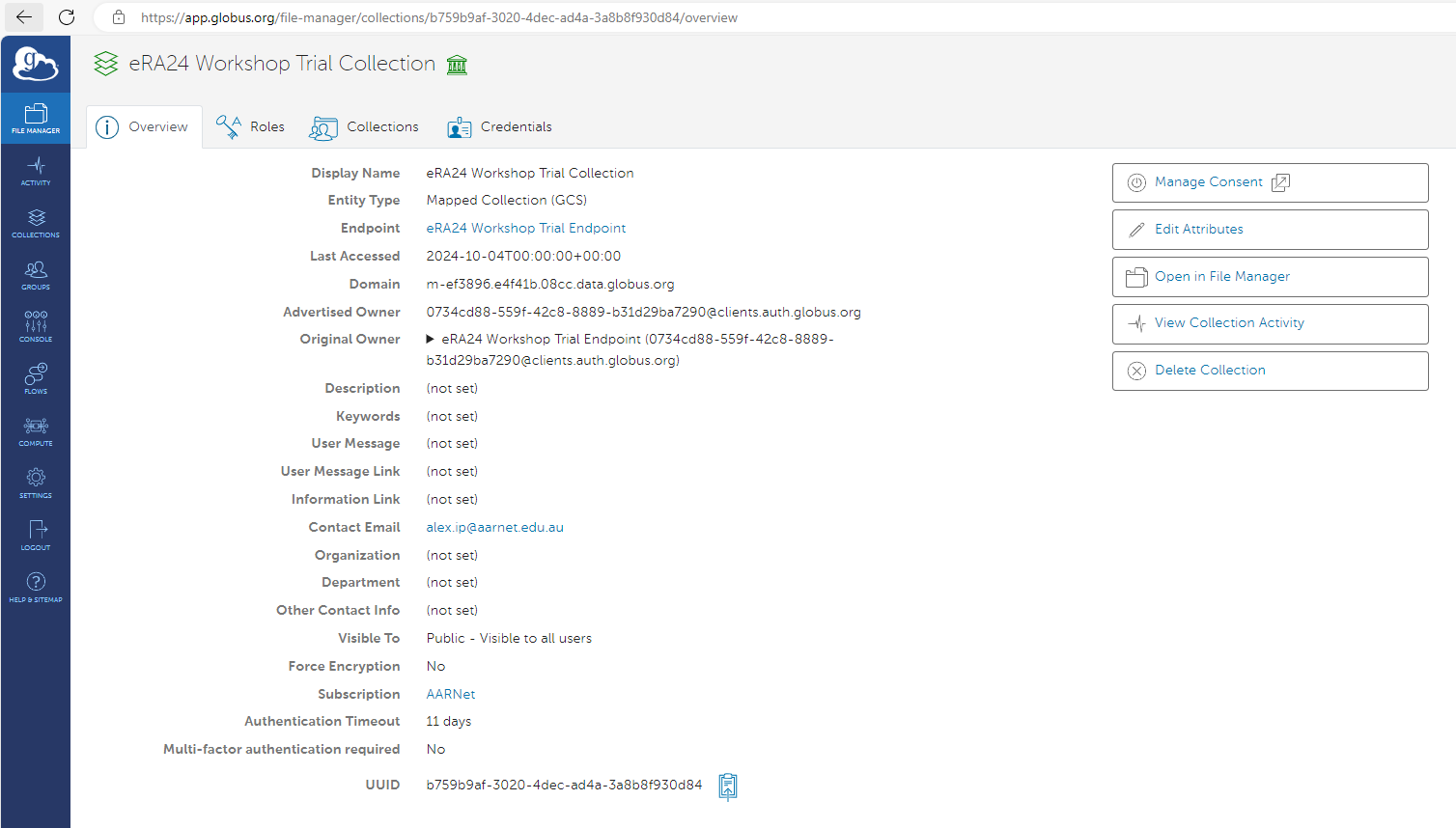Click the Delete Collection button
This screenshot has height=828, width=1456.
click(x=1270, y=371)
